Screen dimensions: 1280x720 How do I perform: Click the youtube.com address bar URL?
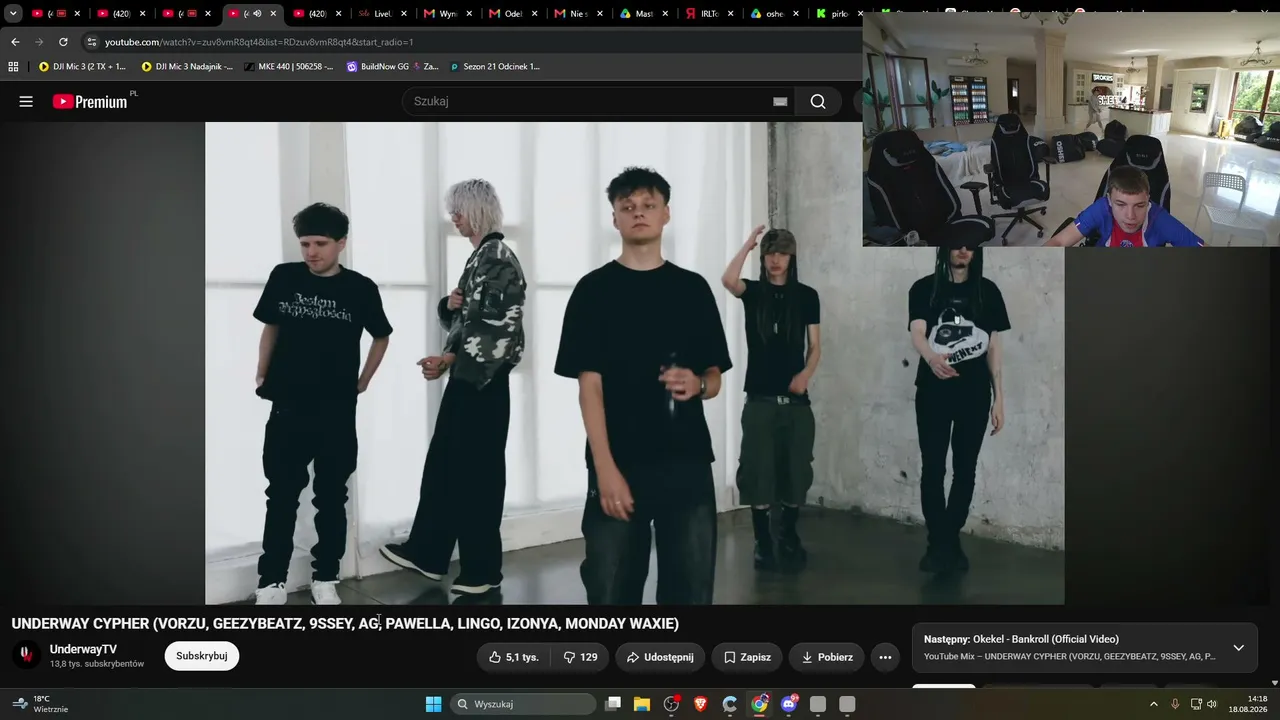point(259,42)
